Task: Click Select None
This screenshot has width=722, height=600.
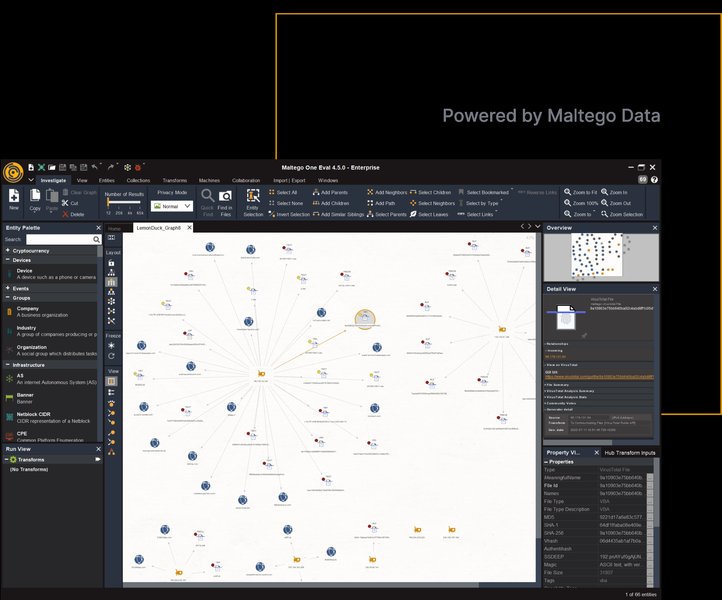Action: (286, 203)
